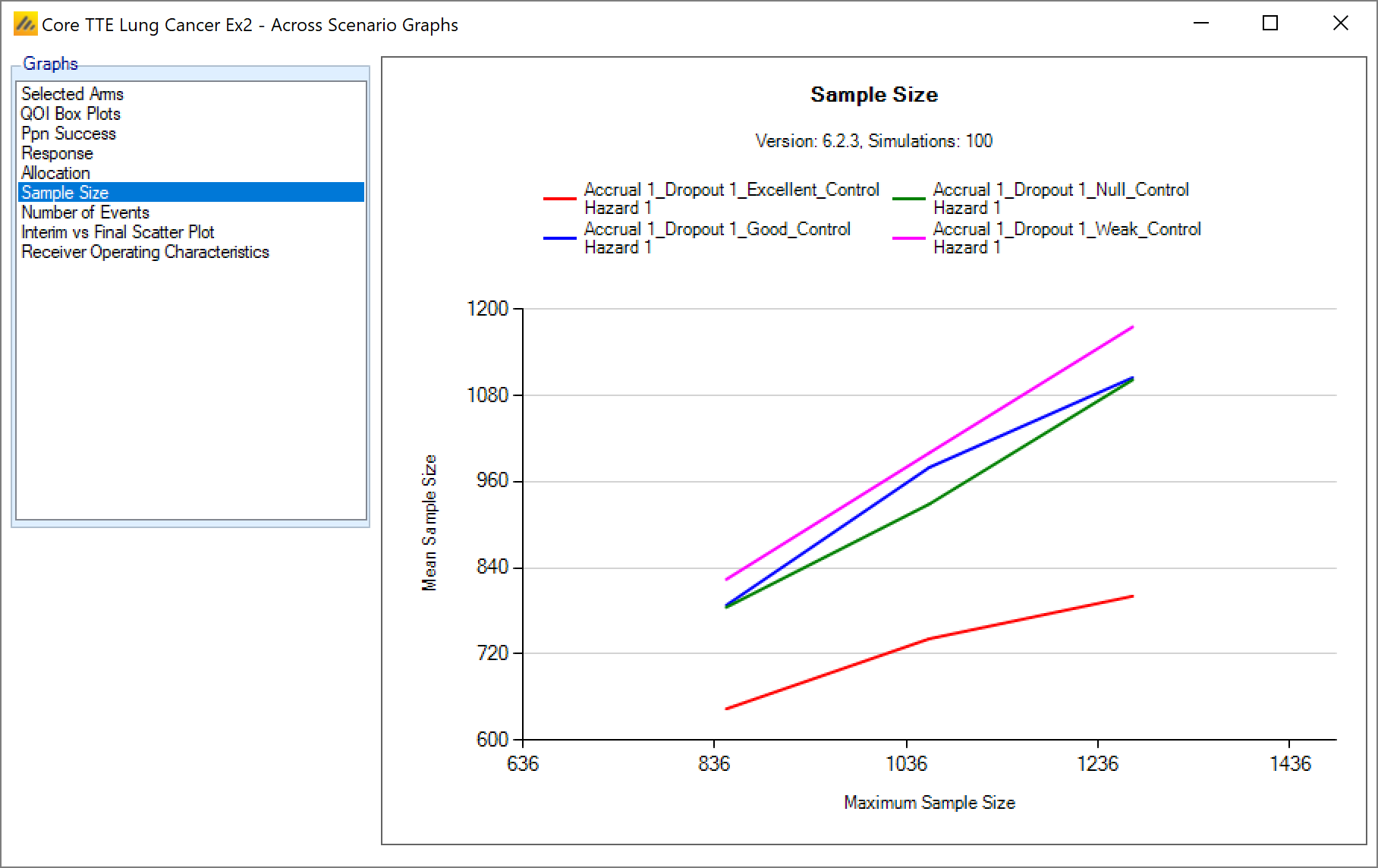
Task: Minimize the Across Scenario Graphs window
Action: pos(1200,24)
